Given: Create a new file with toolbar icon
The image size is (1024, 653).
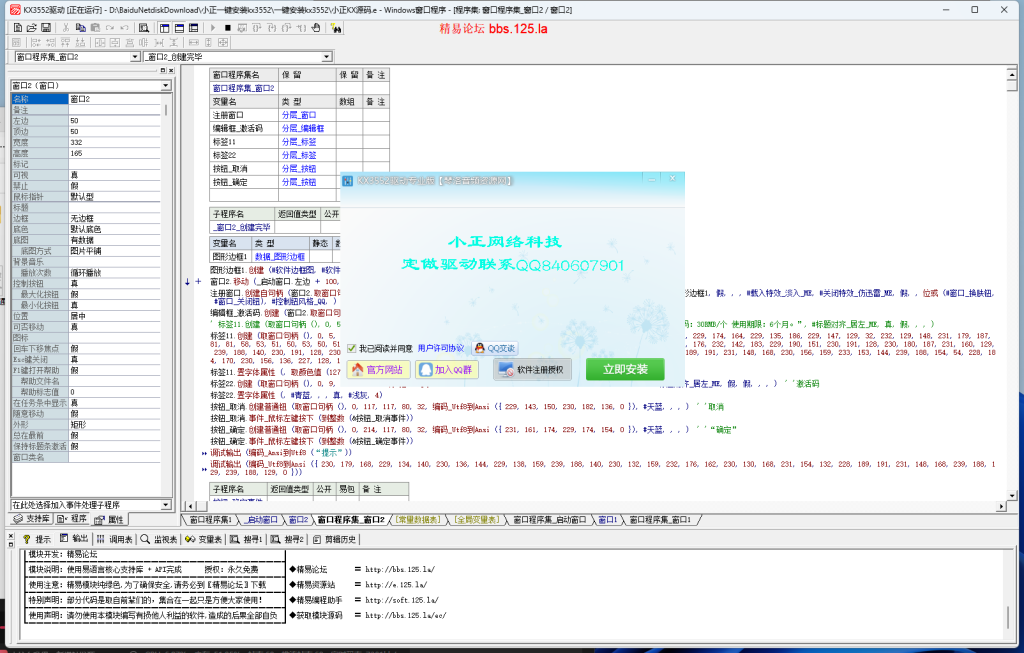Looking at the screenshot, I should tap(18, 27).
